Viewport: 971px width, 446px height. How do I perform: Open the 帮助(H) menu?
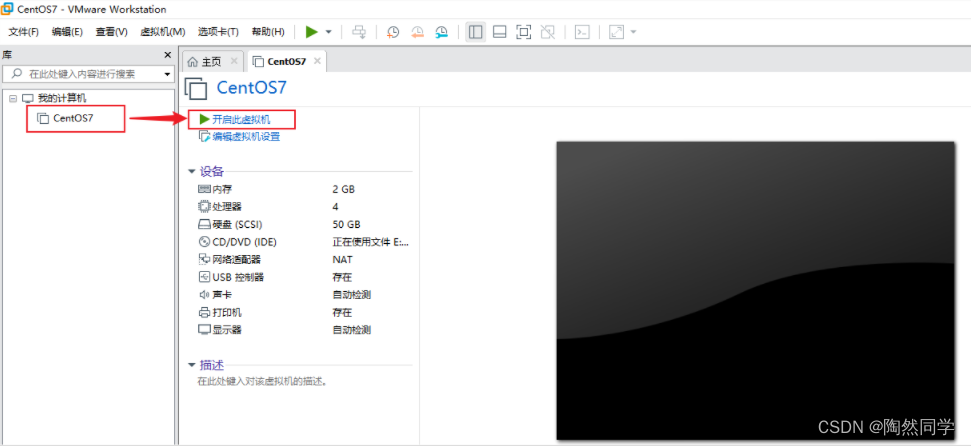(268, 32)
